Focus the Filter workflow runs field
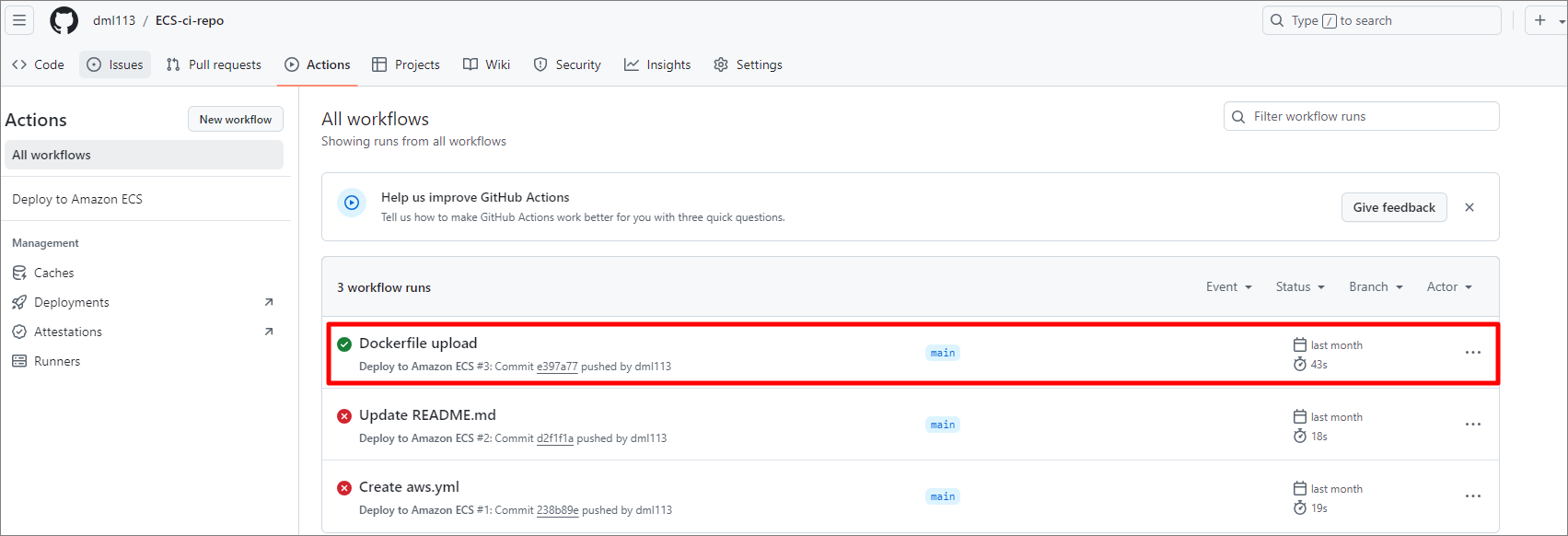1568x536 pixels. (x=1361, y=116)
